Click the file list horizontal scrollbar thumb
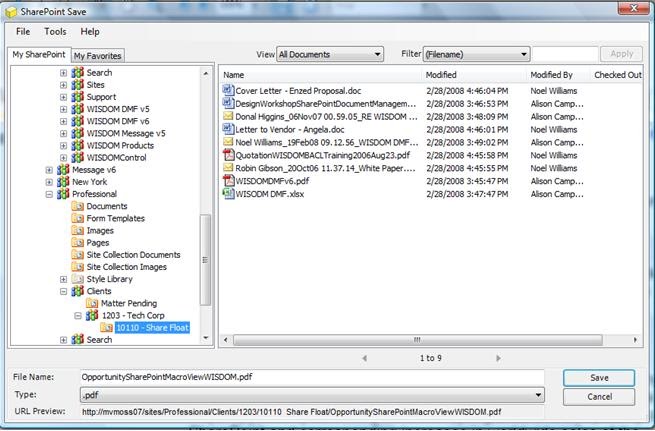 pos(417,340)
